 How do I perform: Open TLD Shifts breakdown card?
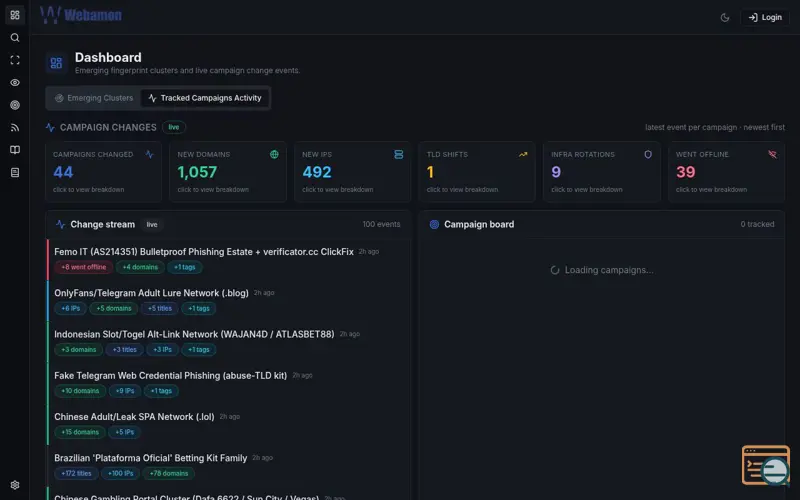[477, 172]
